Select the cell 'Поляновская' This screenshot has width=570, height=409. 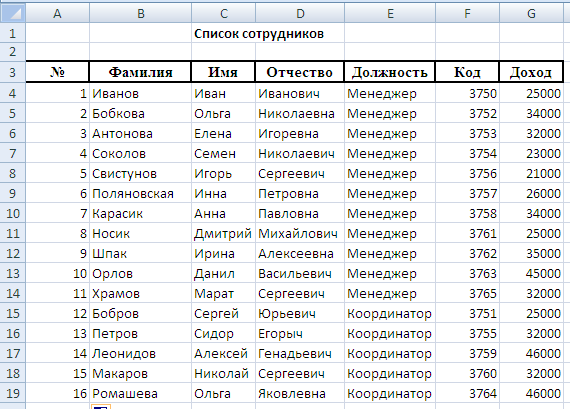tap(140, 193)
